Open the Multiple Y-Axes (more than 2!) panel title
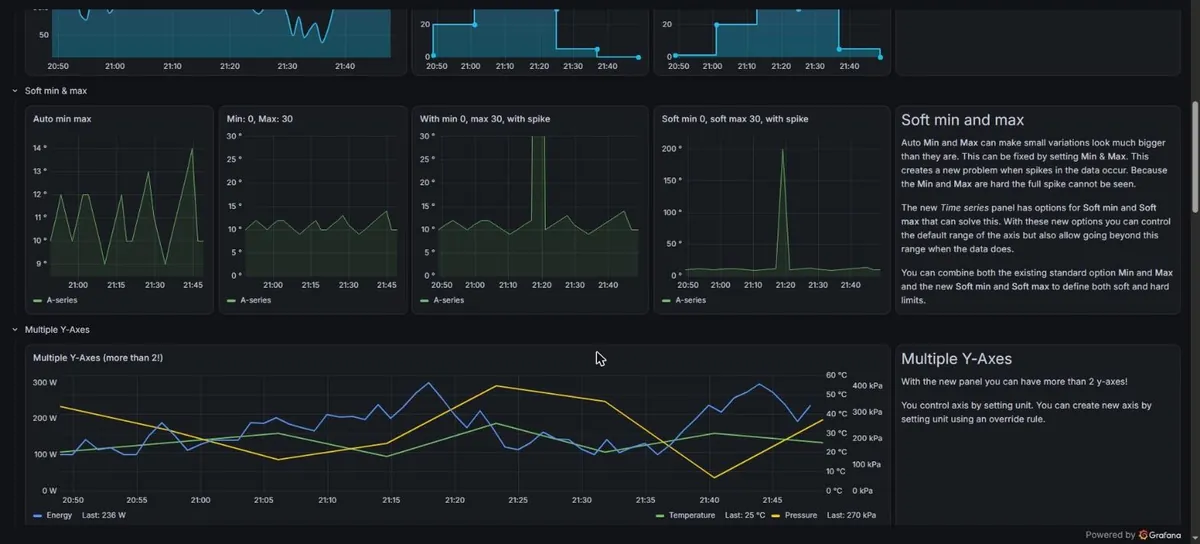 [x=98, y=357]
